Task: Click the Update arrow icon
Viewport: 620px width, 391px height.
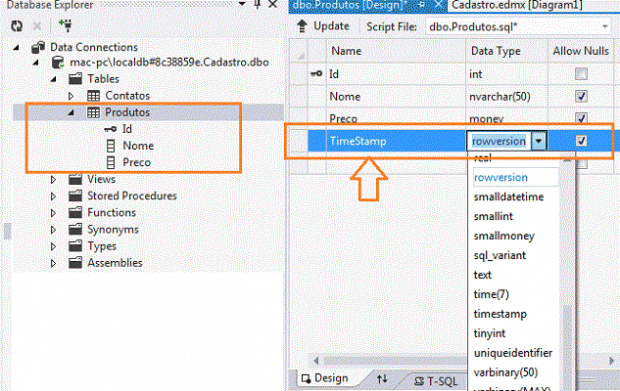Action: 302,26
